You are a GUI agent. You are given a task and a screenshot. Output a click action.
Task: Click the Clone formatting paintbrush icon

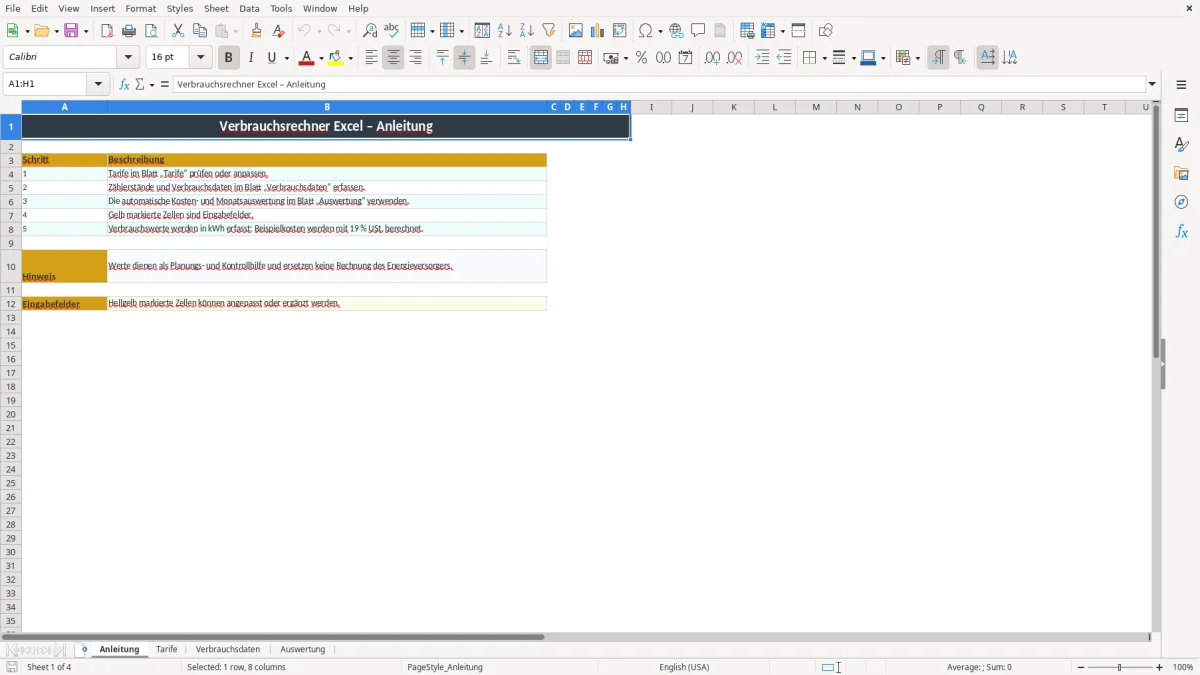click(256, 31)
